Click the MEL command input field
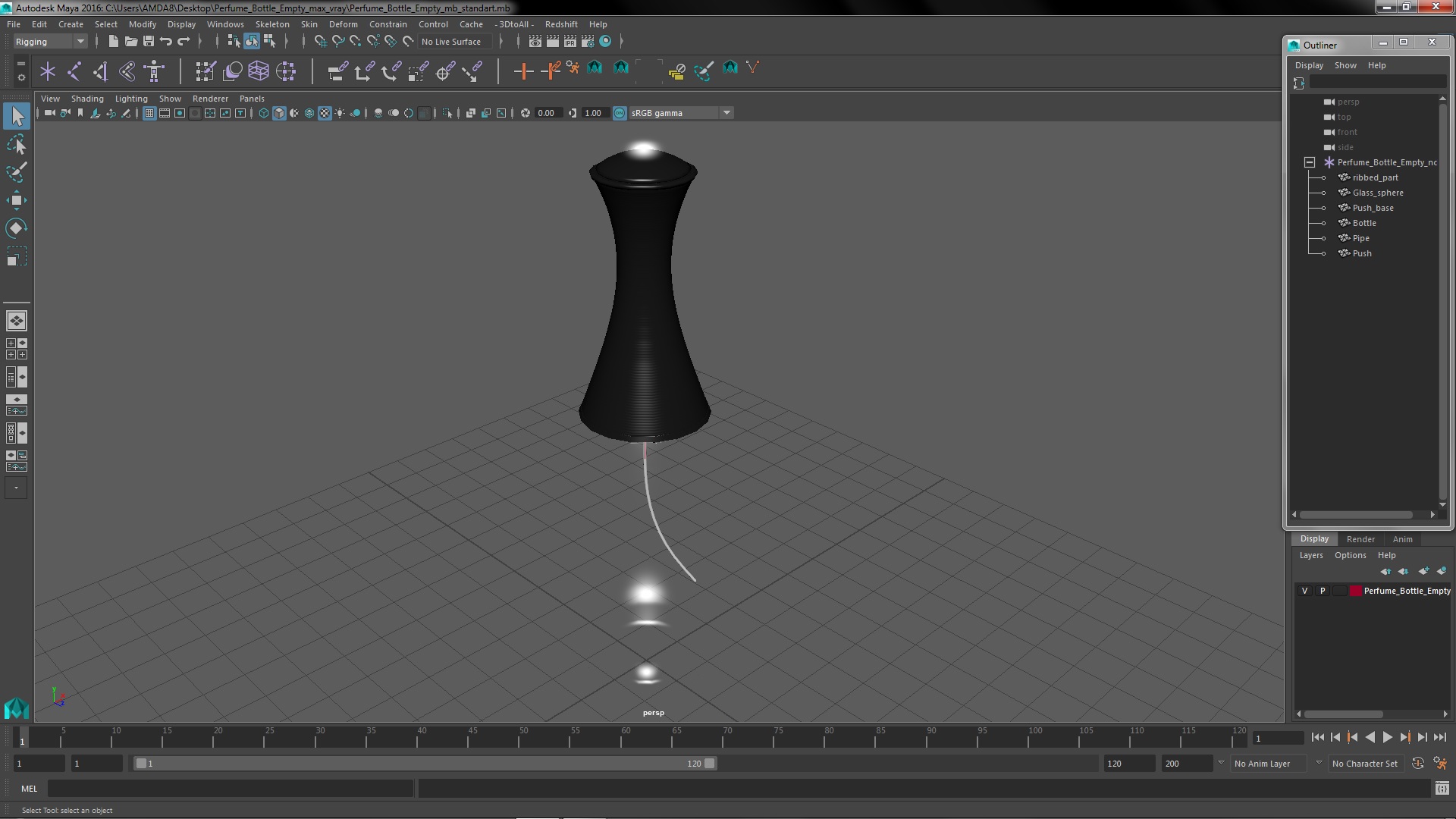The height and width of the screenshot is (819, 1456). (x=231, y=789)
